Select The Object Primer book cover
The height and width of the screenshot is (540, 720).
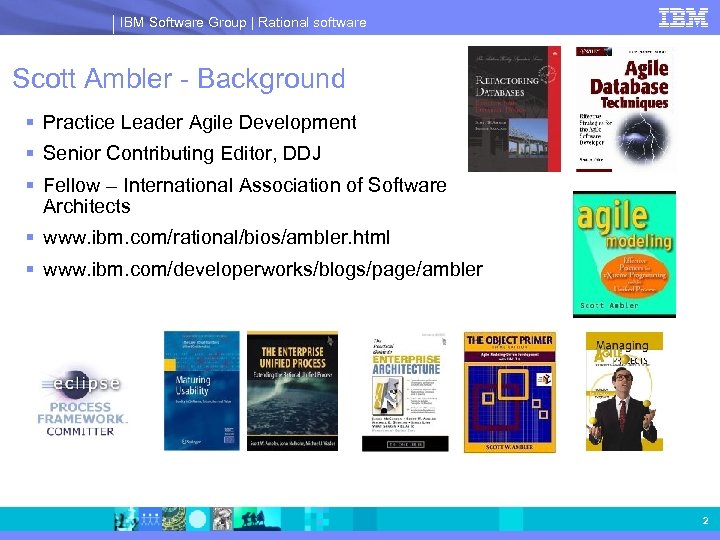click(510, 392)
